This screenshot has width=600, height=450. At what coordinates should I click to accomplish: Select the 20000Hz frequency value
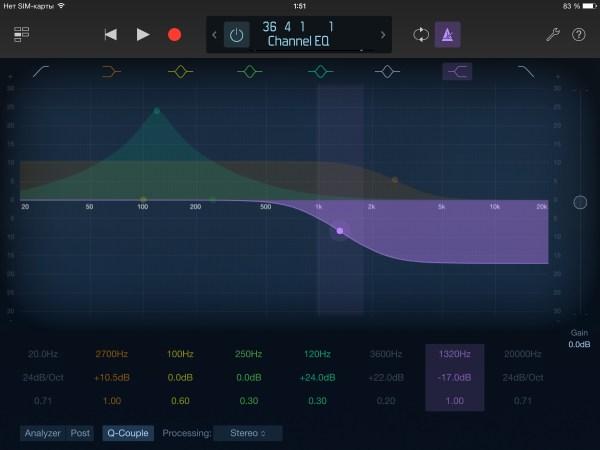tap(523, 354)
